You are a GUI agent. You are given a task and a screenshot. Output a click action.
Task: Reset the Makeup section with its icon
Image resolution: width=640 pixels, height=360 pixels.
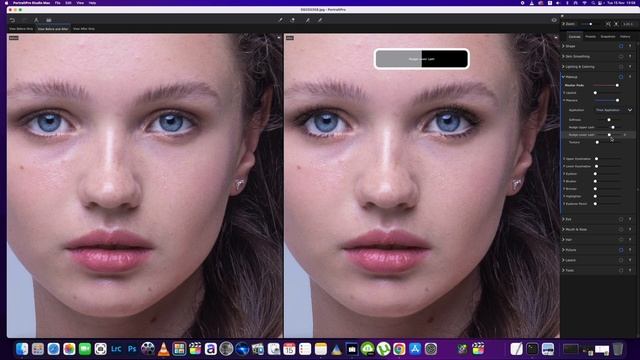click(x=630, y=76)
